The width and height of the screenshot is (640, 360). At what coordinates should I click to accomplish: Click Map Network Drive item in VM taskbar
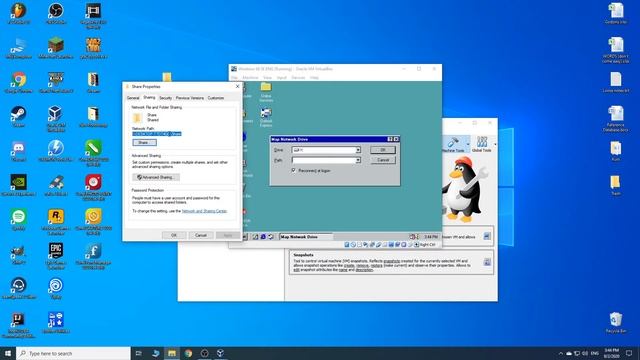306,237
